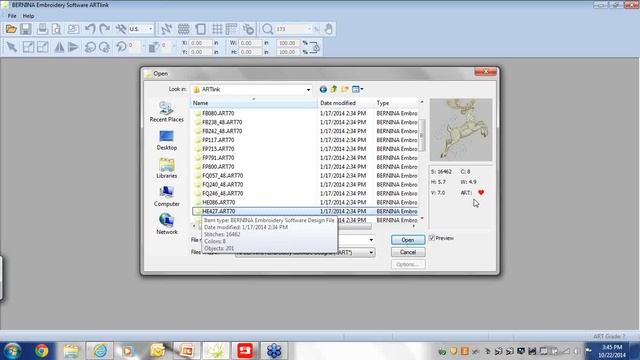
Task: Click the Print toolbar icon
Action: point(42,29)
